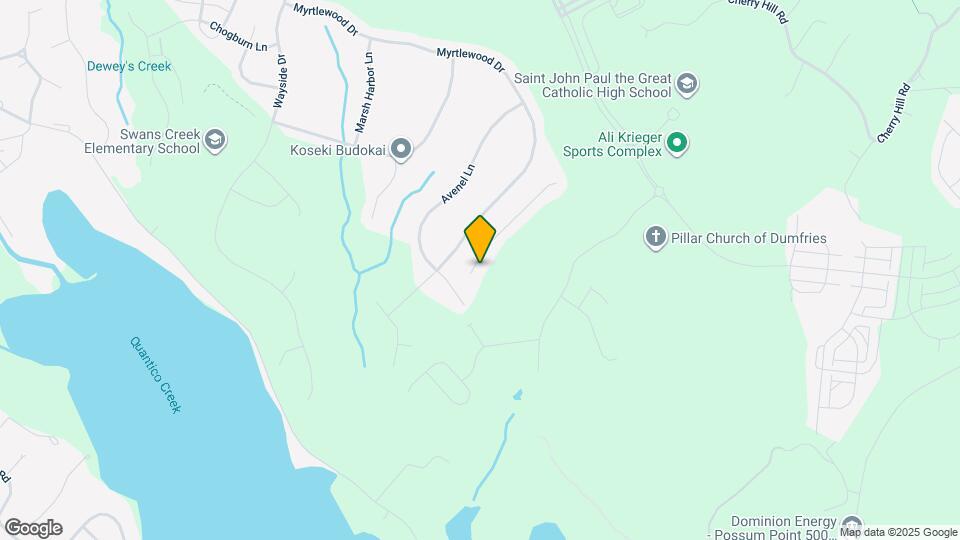Select the Avenel Ln street label
The width and height of the screenshot is (960, 540).
pos(458,184)
